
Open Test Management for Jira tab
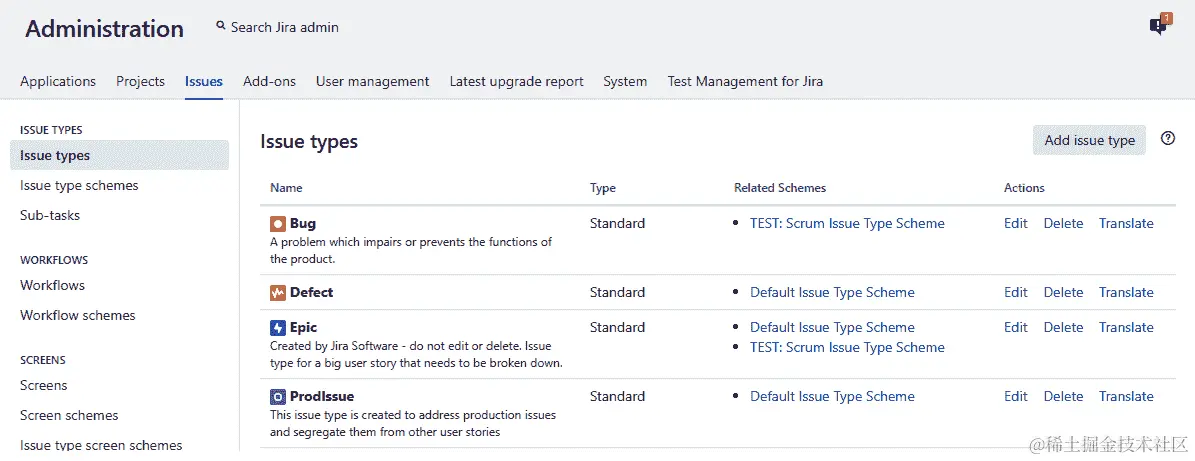[745, 82]
